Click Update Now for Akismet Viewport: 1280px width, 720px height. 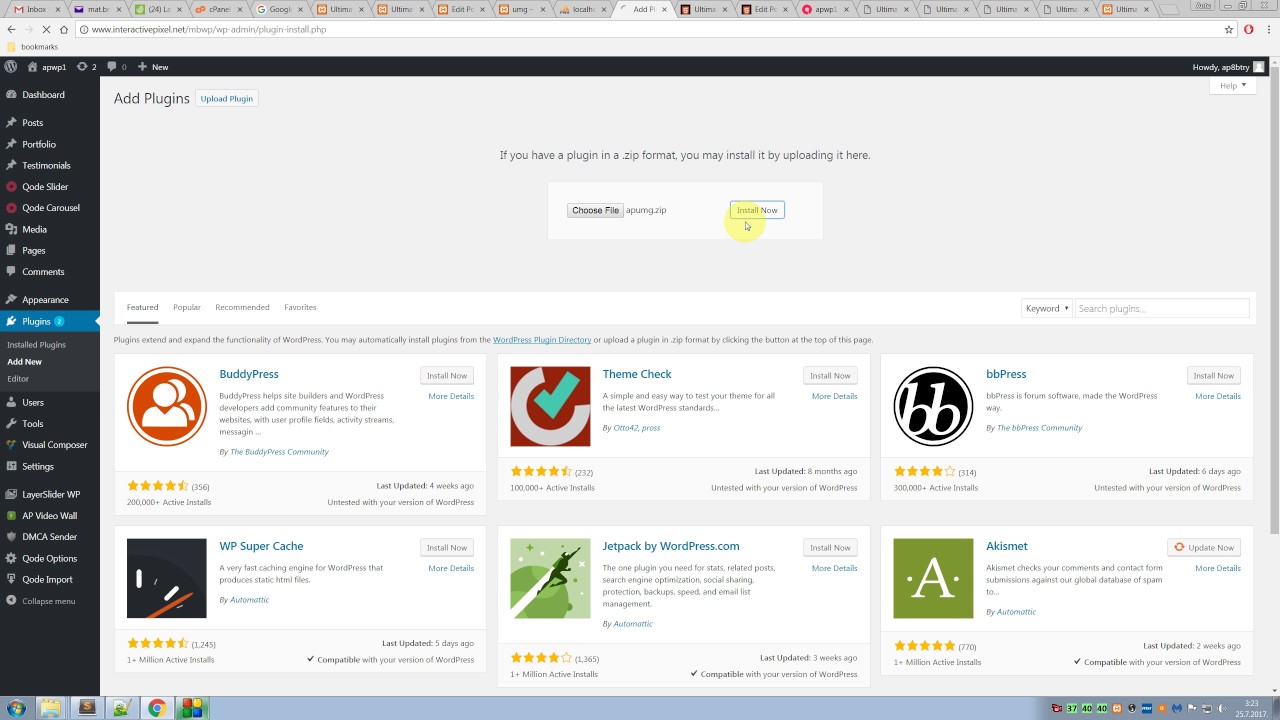click(1204, 548)
